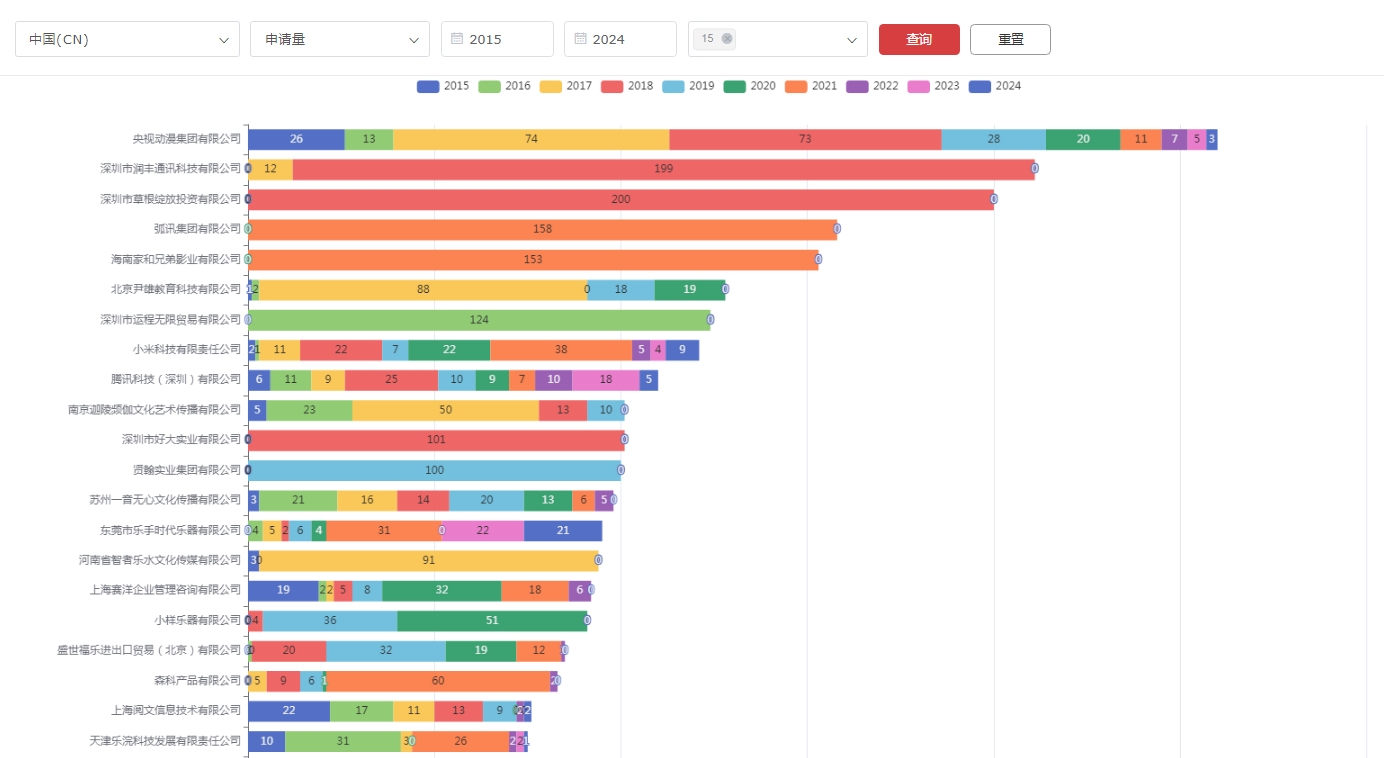
Task: Select the 158 bar of 弧讯集团有限公司
Action: click(542, 229)
